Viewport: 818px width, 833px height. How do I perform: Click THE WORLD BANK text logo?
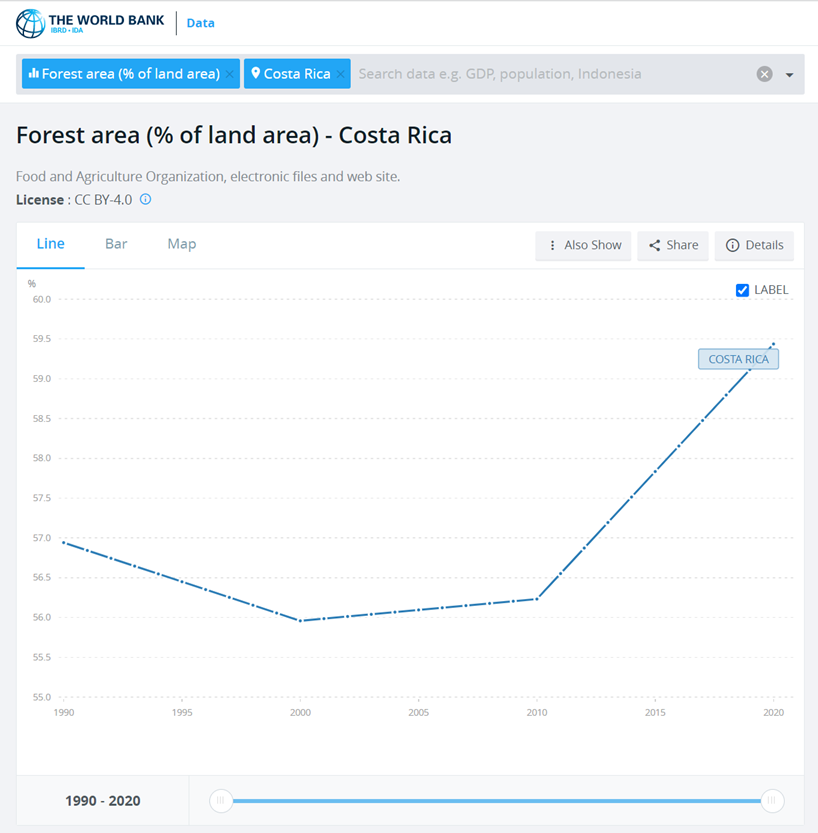(x=106, y=20)
